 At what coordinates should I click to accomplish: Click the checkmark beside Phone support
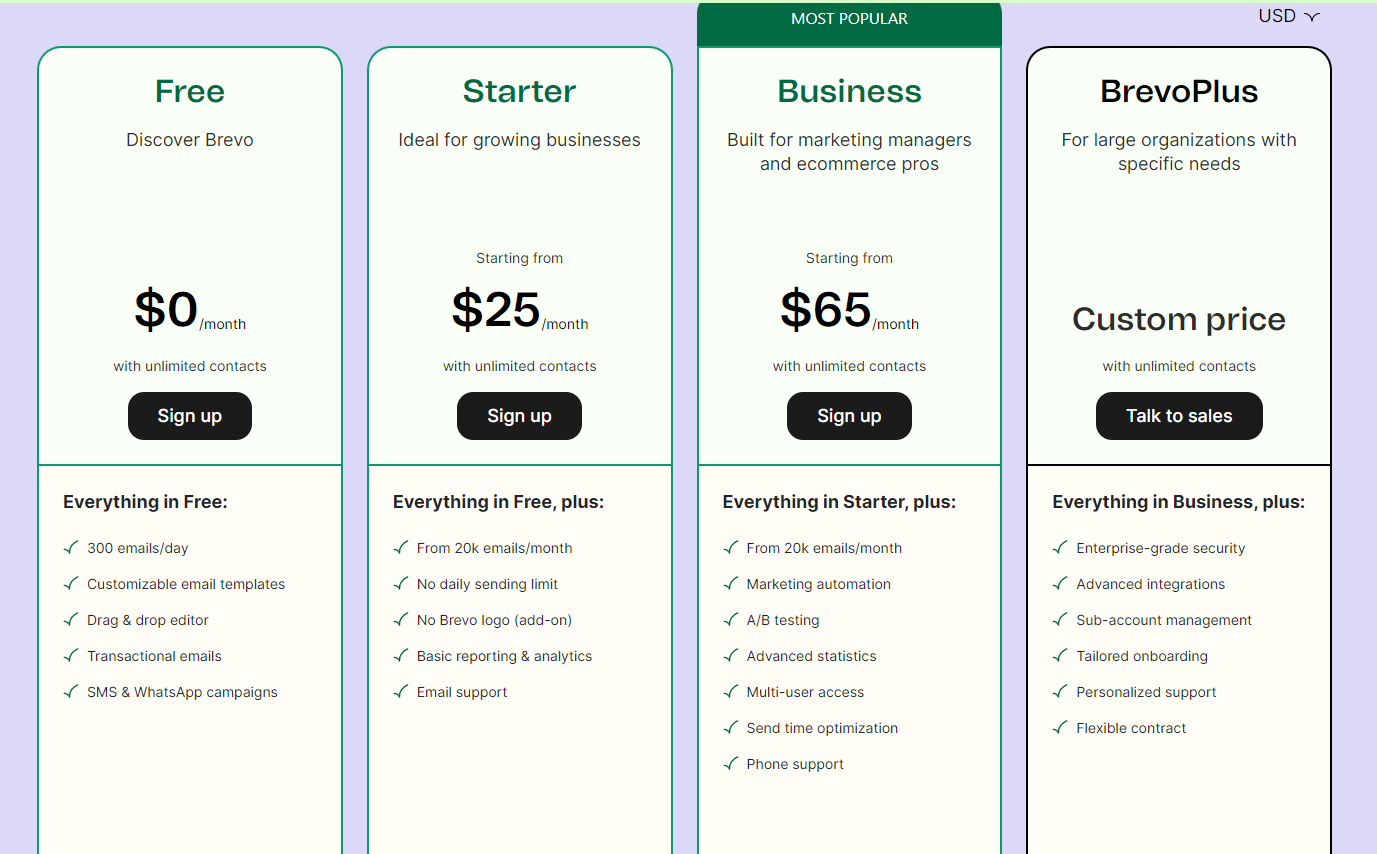(731, 763)
